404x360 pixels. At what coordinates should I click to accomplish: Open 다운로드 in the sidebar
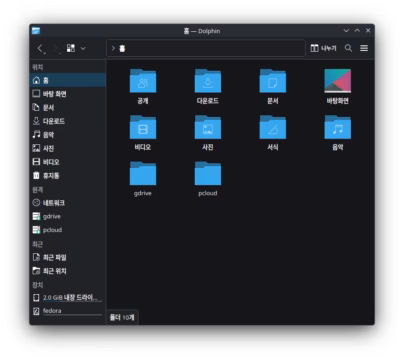click(x=68, y=121)
